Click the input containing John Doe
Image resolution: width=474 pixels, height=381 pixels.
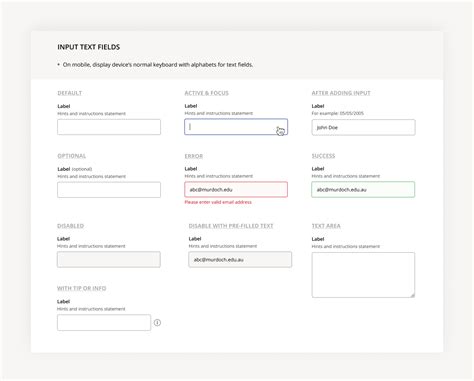[x=363, y=127]
